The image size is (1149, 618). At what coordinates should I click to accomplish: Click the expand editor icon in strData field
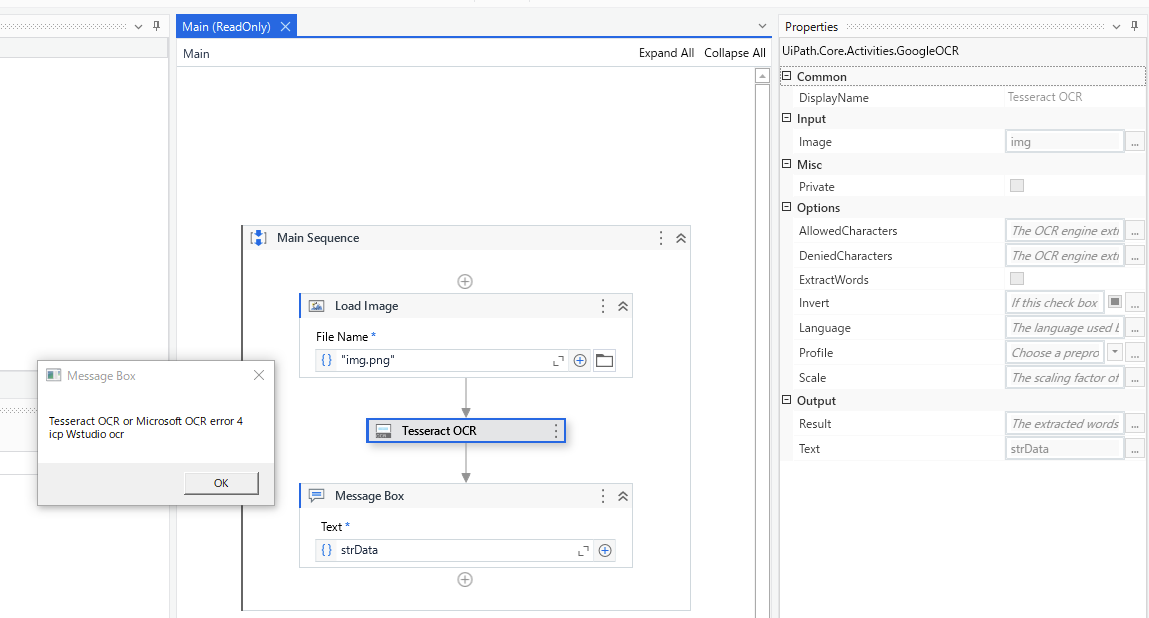pos(584,550)
